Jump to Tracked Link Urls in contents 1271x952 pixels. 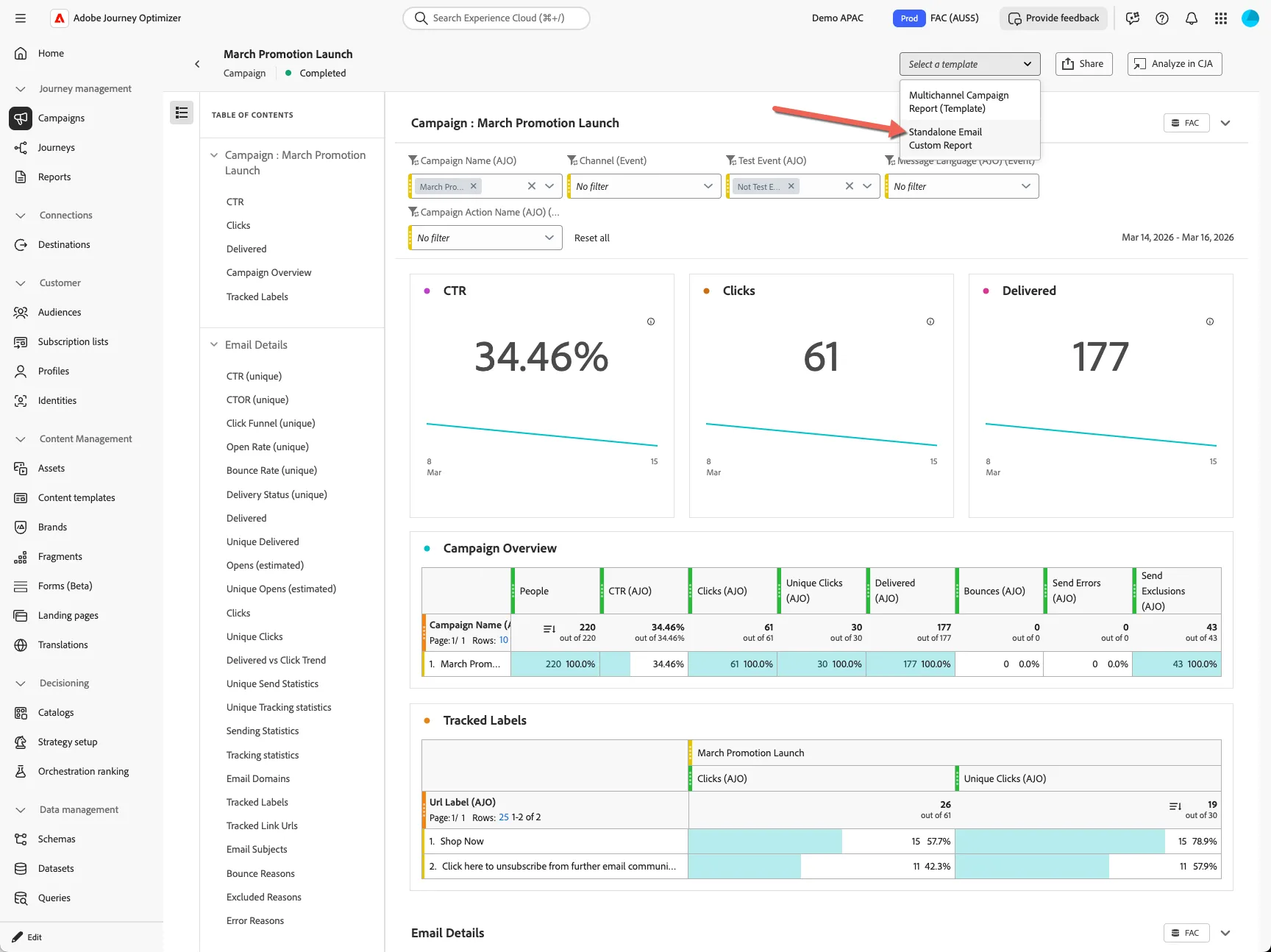[262, 825]
